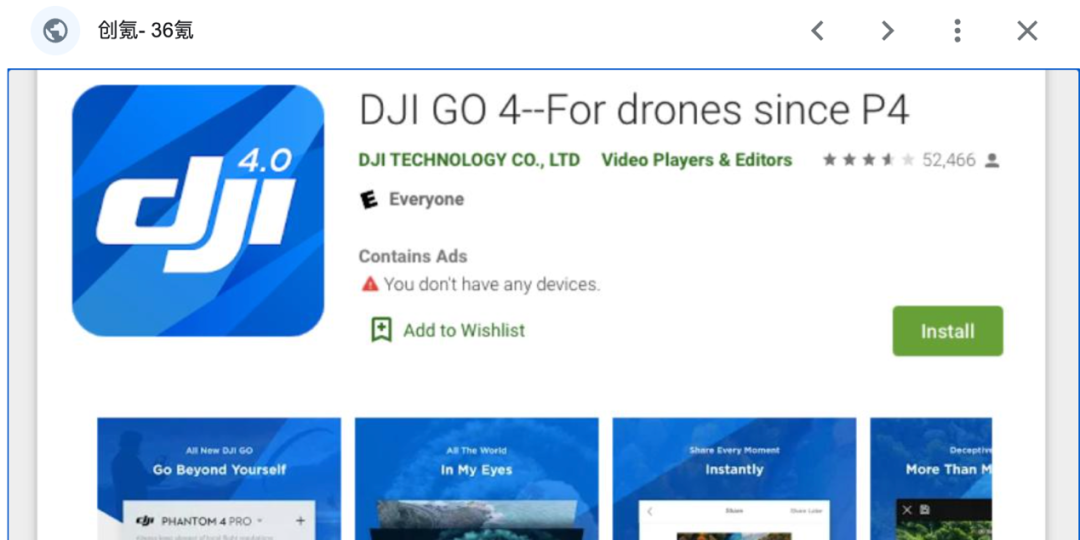Screen dimensions: 1080x540
Task: Open the Go Beyond Yourself screenshot
Action: (x=219, y=479)
